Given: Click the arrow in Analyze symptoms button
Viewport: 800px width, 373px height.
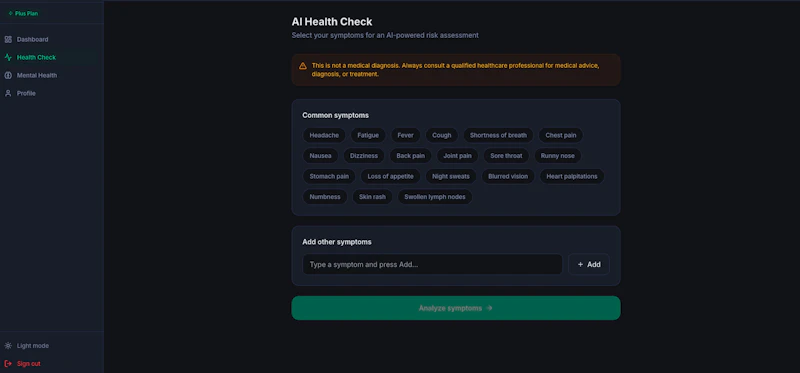Looking at the screenshot, I should click(489, 308).
